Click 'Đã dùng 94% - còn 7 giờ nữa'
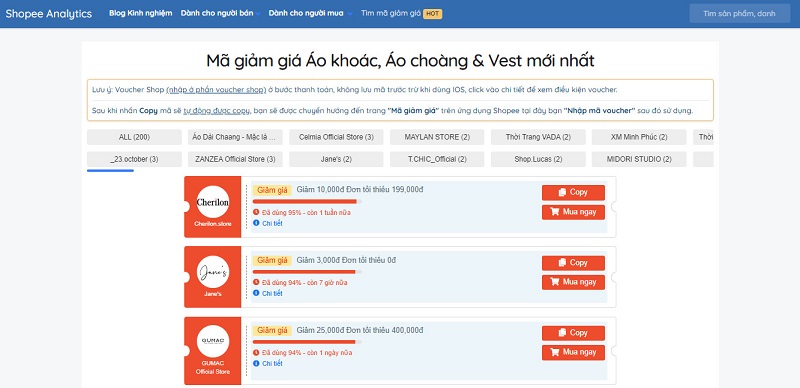The image size is (800, 388). 305,282
